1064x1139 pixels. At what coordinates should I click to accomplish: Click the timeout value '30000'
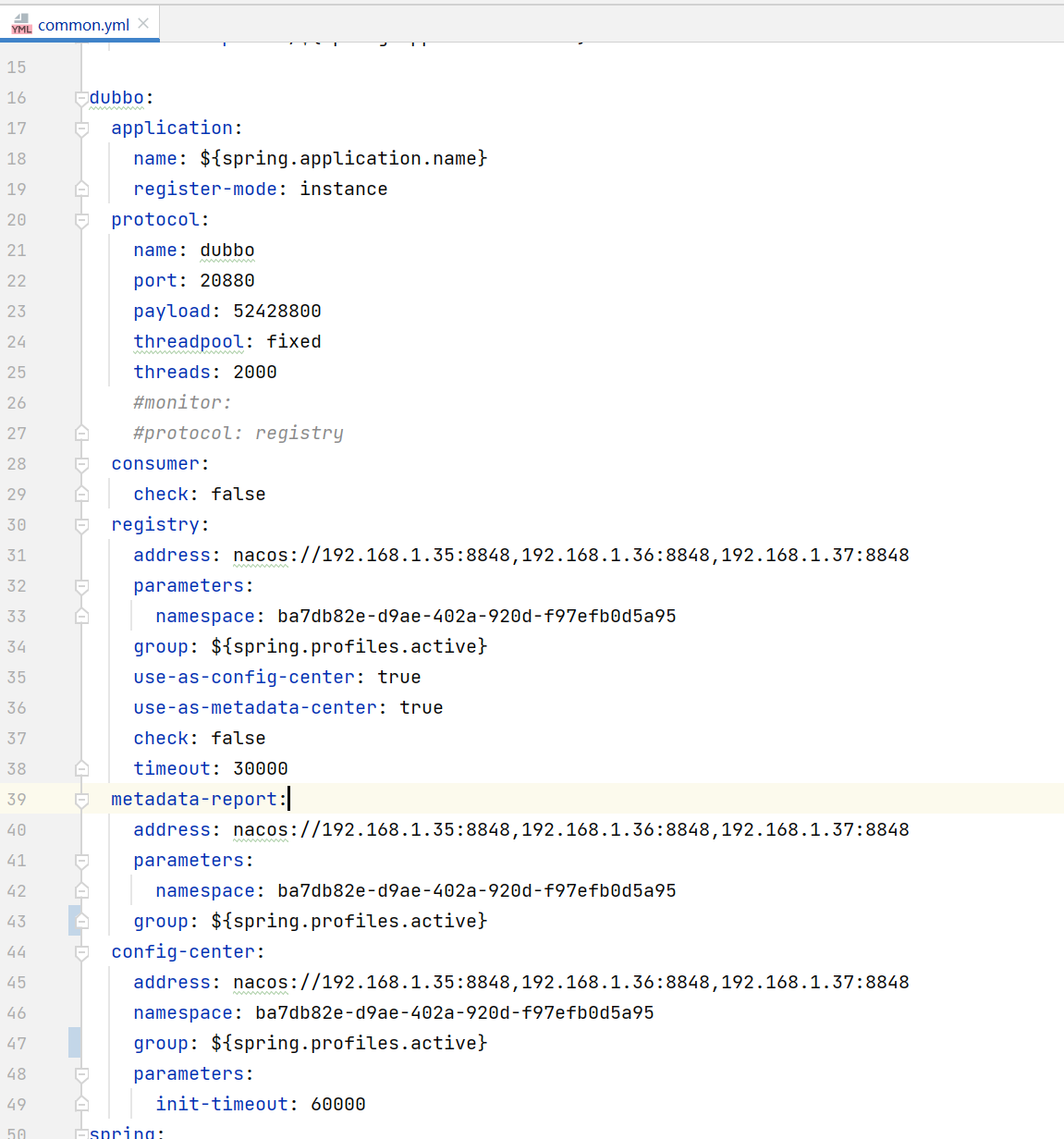pyautogui.click(x=261, y=769)
